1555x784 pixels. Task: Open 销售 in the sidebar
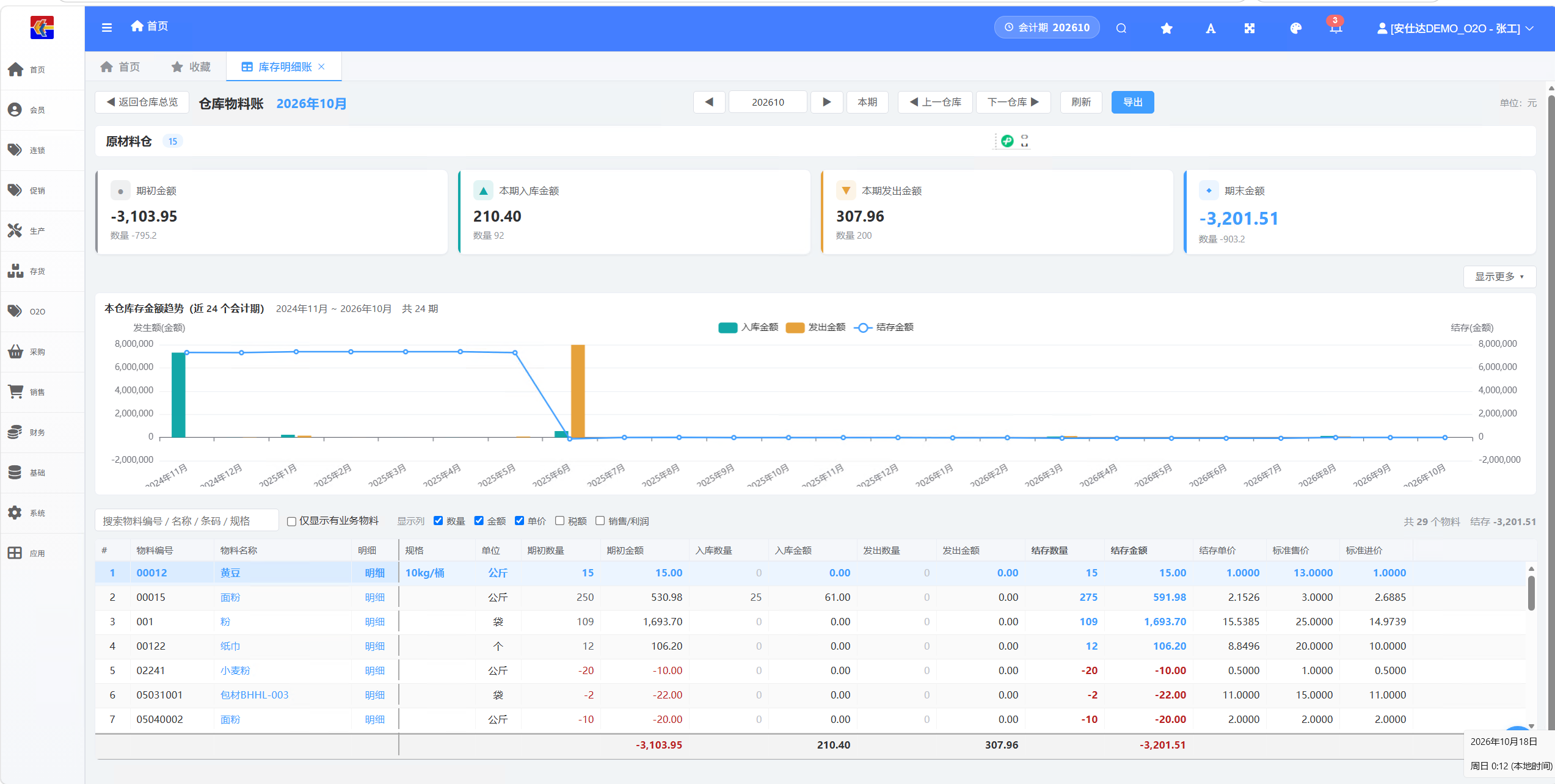42,392
